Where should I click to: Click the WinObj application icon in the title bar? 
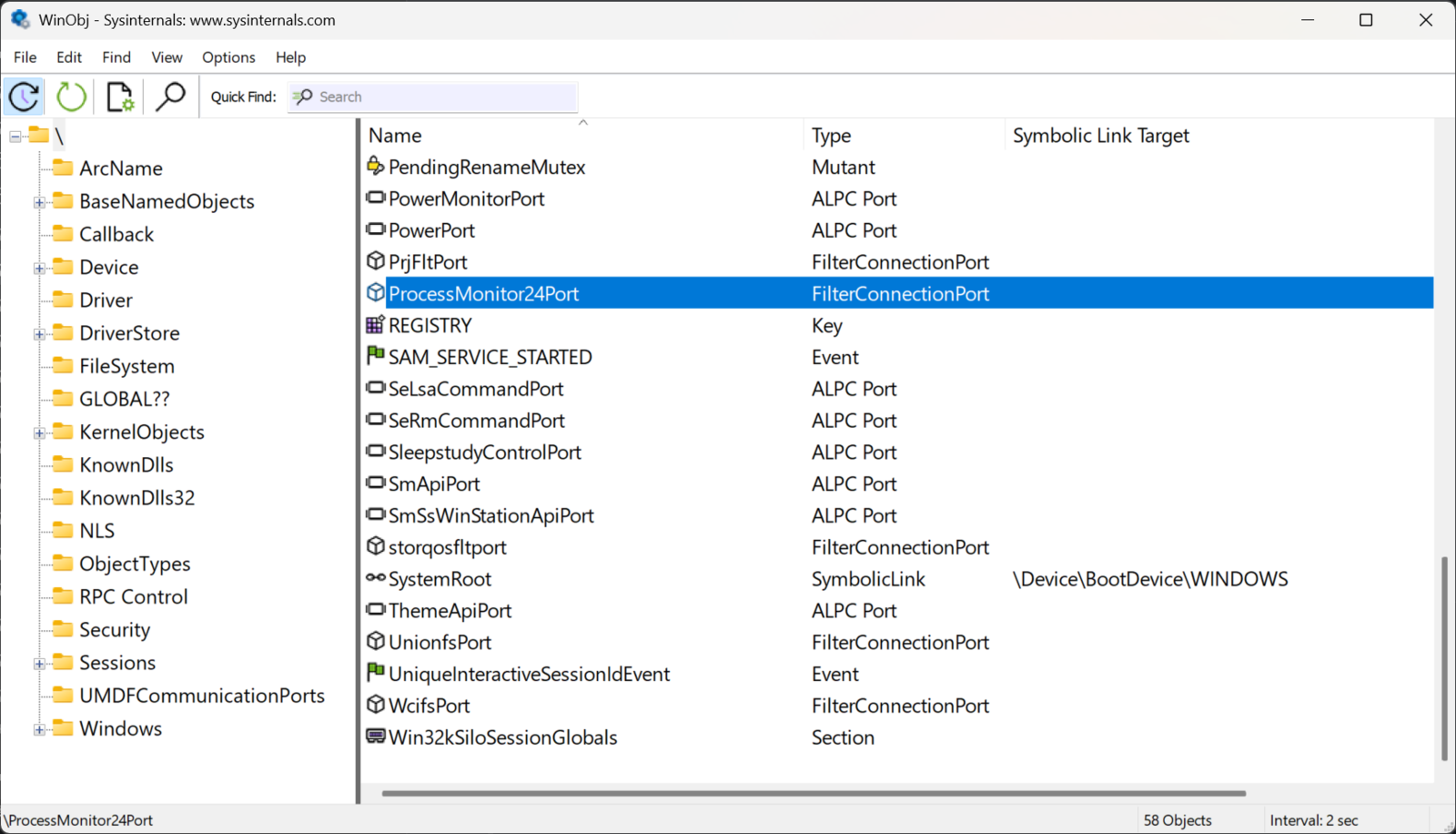tap(20, 19)
